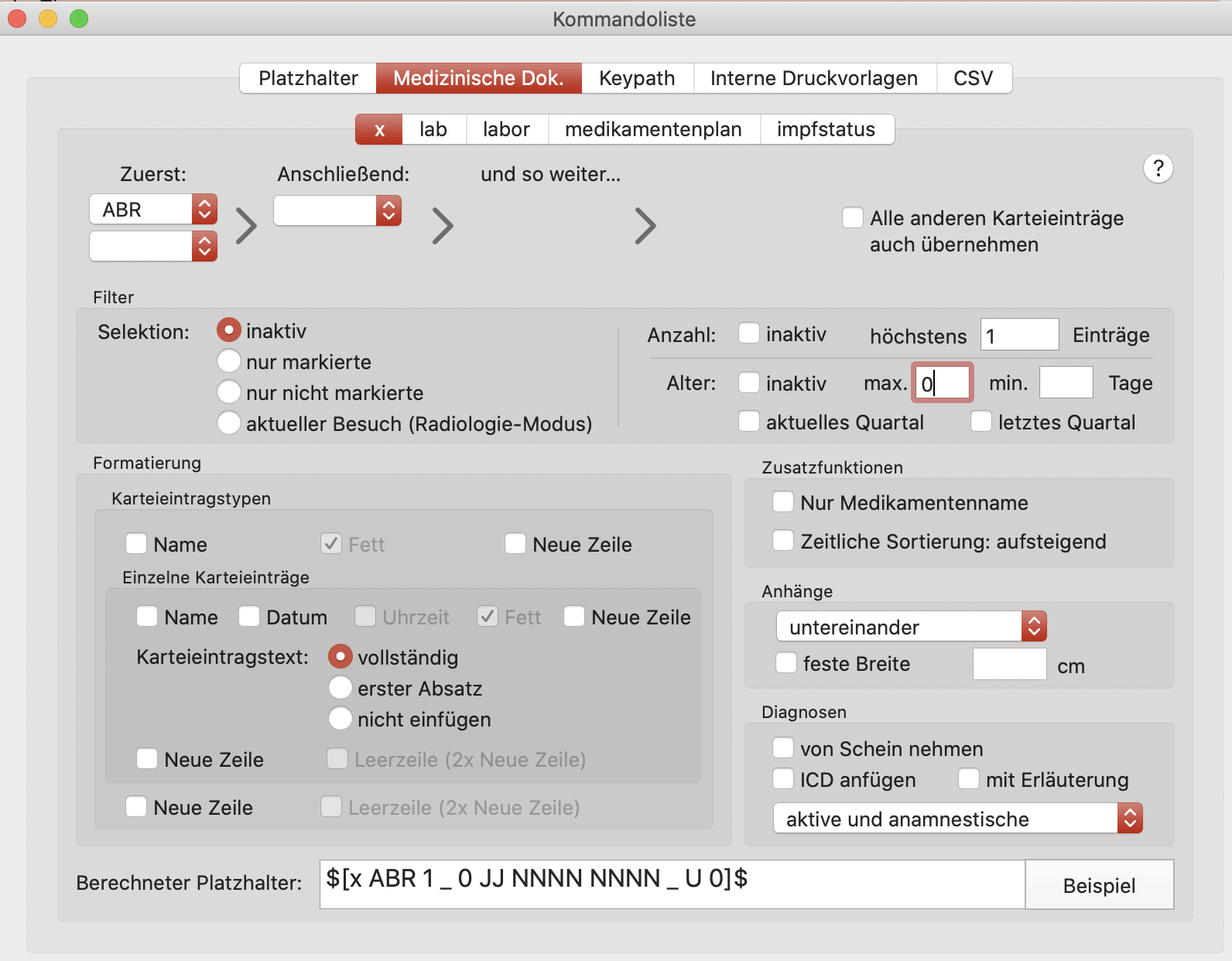Open the CSV tab
1232x961 pixels.
[x=974, y=78]
